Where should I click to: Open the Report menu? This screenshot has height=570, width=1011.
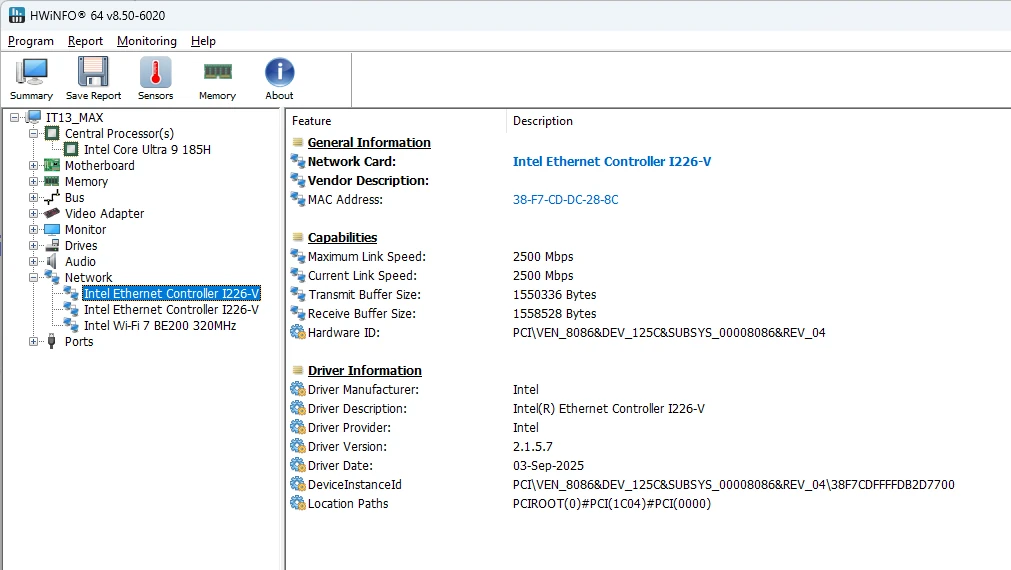click(85, 41)
